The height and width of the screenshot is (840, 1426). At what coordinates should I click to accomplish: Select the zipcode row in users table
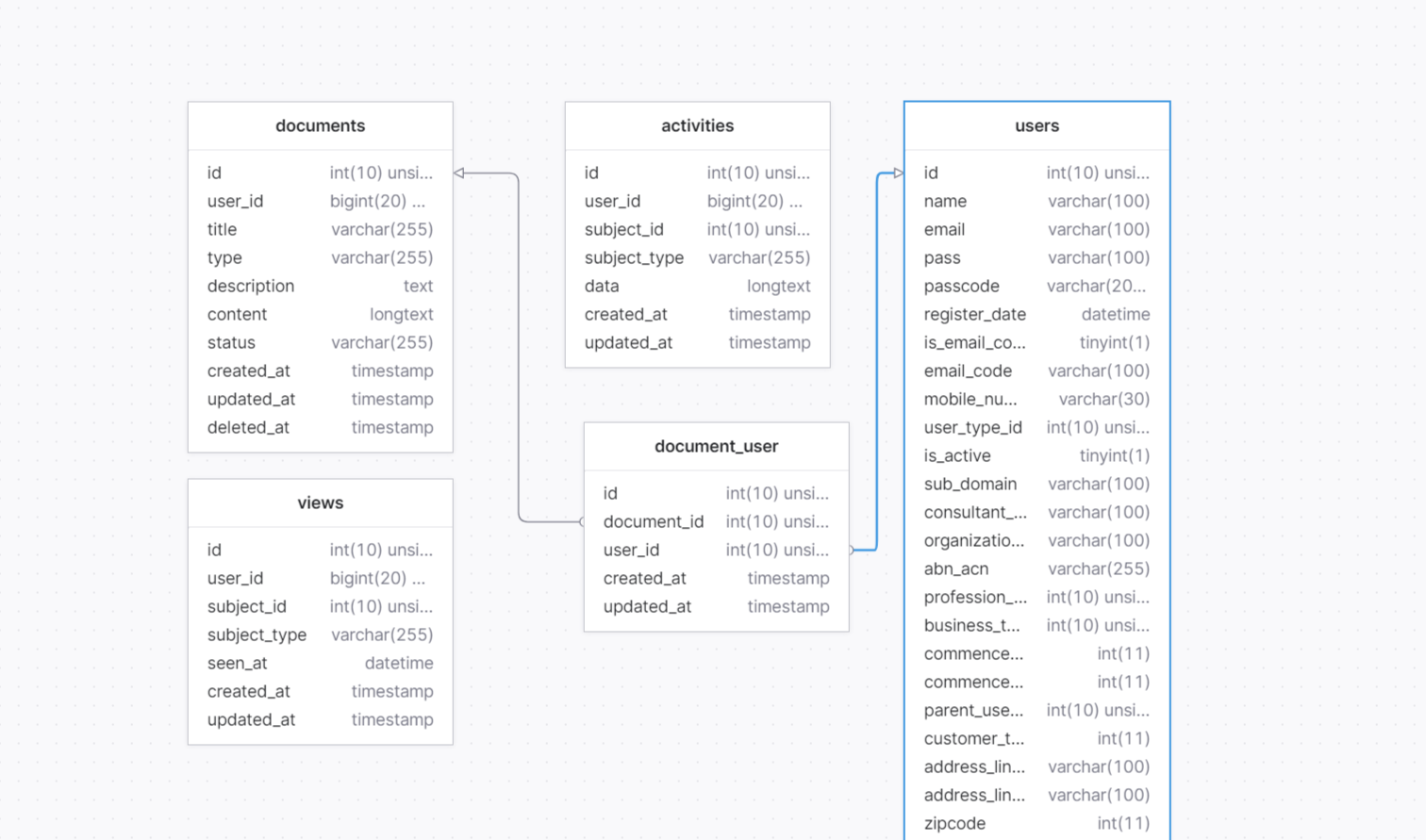(954, 823)
